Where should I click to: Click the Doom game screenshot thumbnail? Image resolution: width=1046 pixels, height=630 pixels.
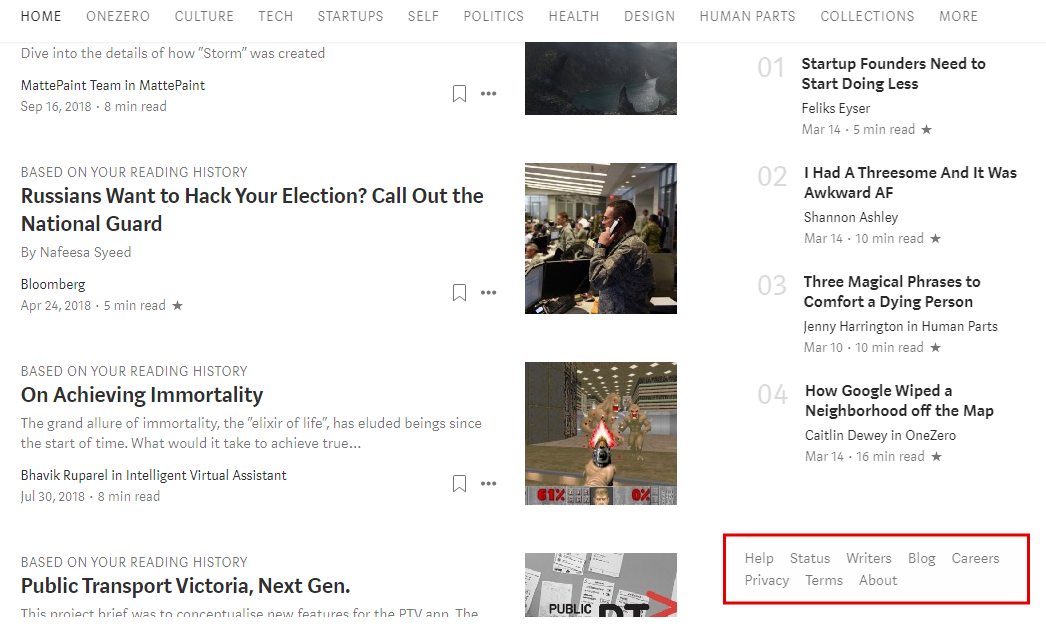[600, 433]
